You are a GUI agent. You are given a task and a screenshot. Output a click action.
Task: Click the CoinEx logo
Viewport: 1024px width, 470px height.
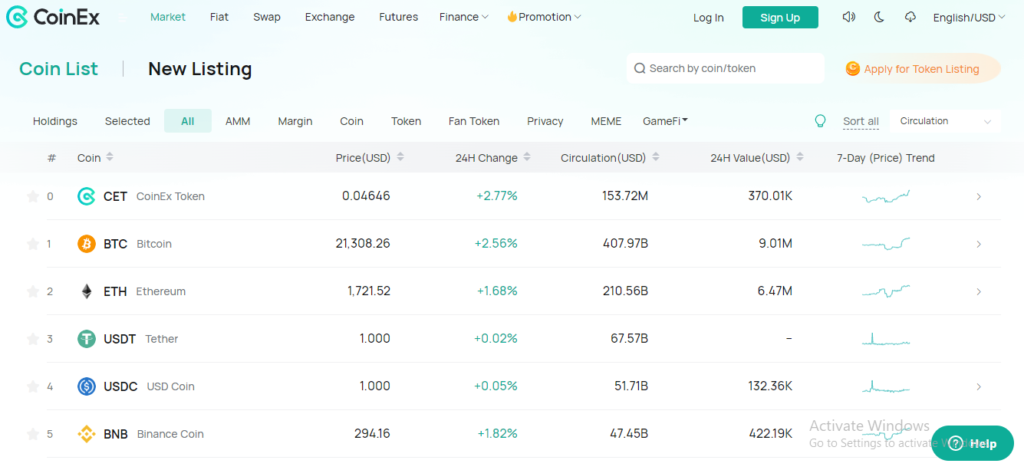pos(53,18)
